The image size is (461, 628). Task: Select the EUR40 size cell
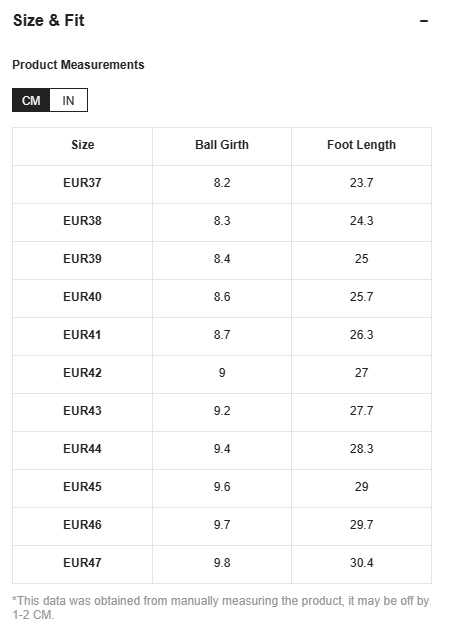pyautogui.click(x=83, y=298)
